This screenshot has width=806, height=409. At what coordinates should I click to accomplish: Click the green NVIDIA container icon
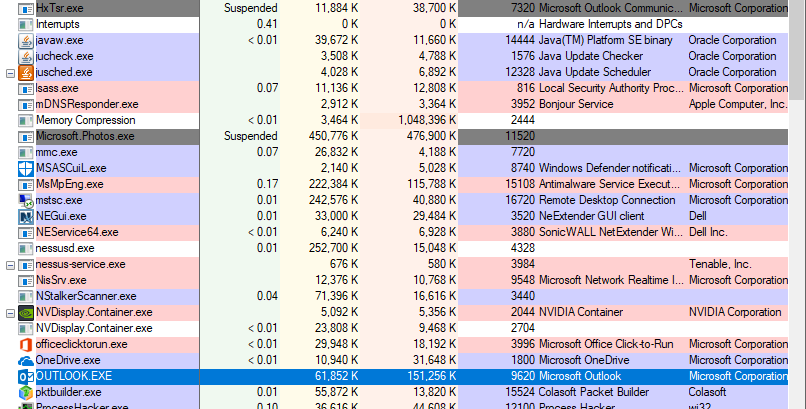26,312
